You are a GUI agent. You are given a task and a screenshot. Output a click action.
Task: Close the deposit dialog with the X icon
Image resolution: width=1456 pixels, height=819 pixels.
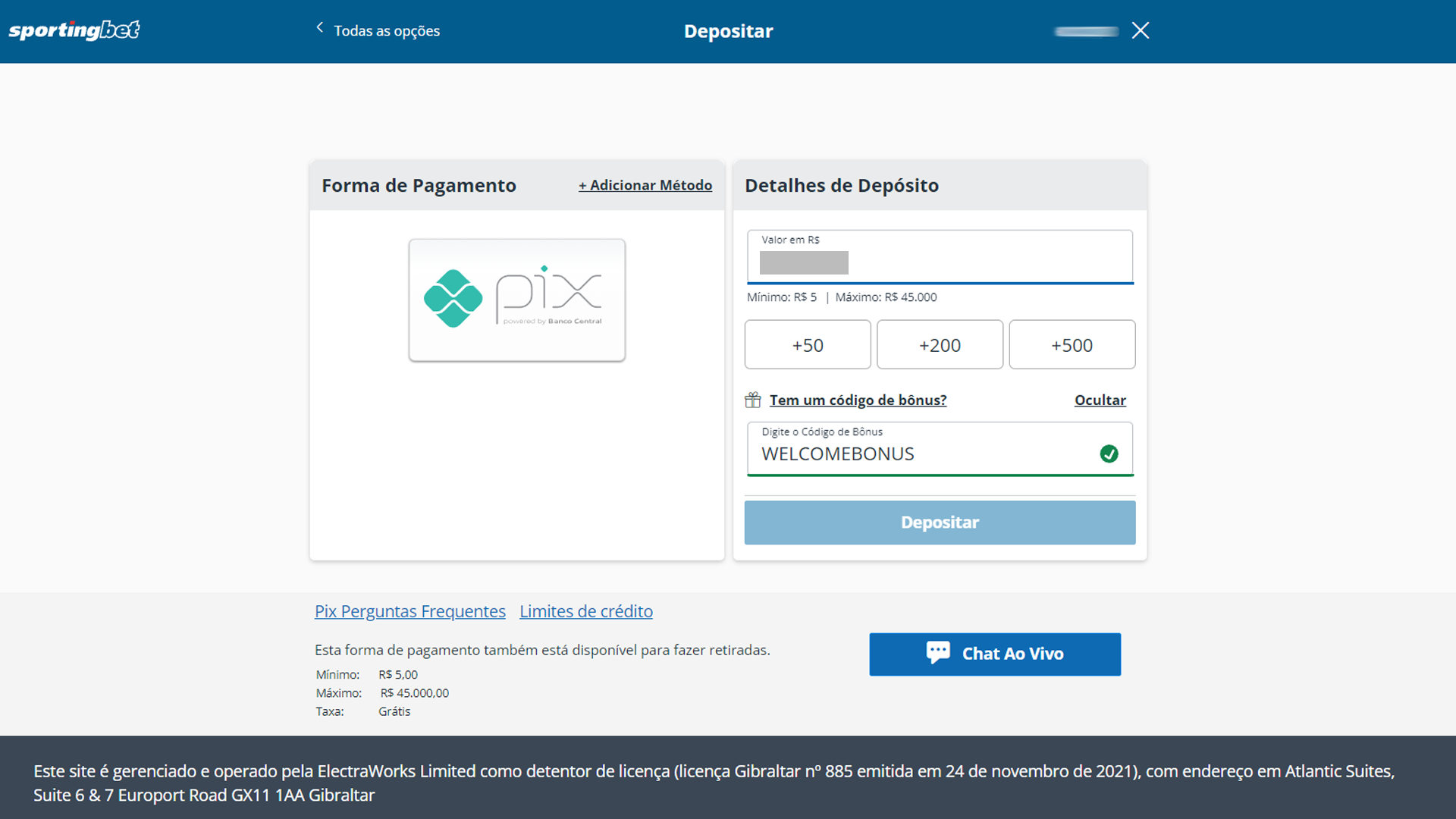click(1140, 30)
